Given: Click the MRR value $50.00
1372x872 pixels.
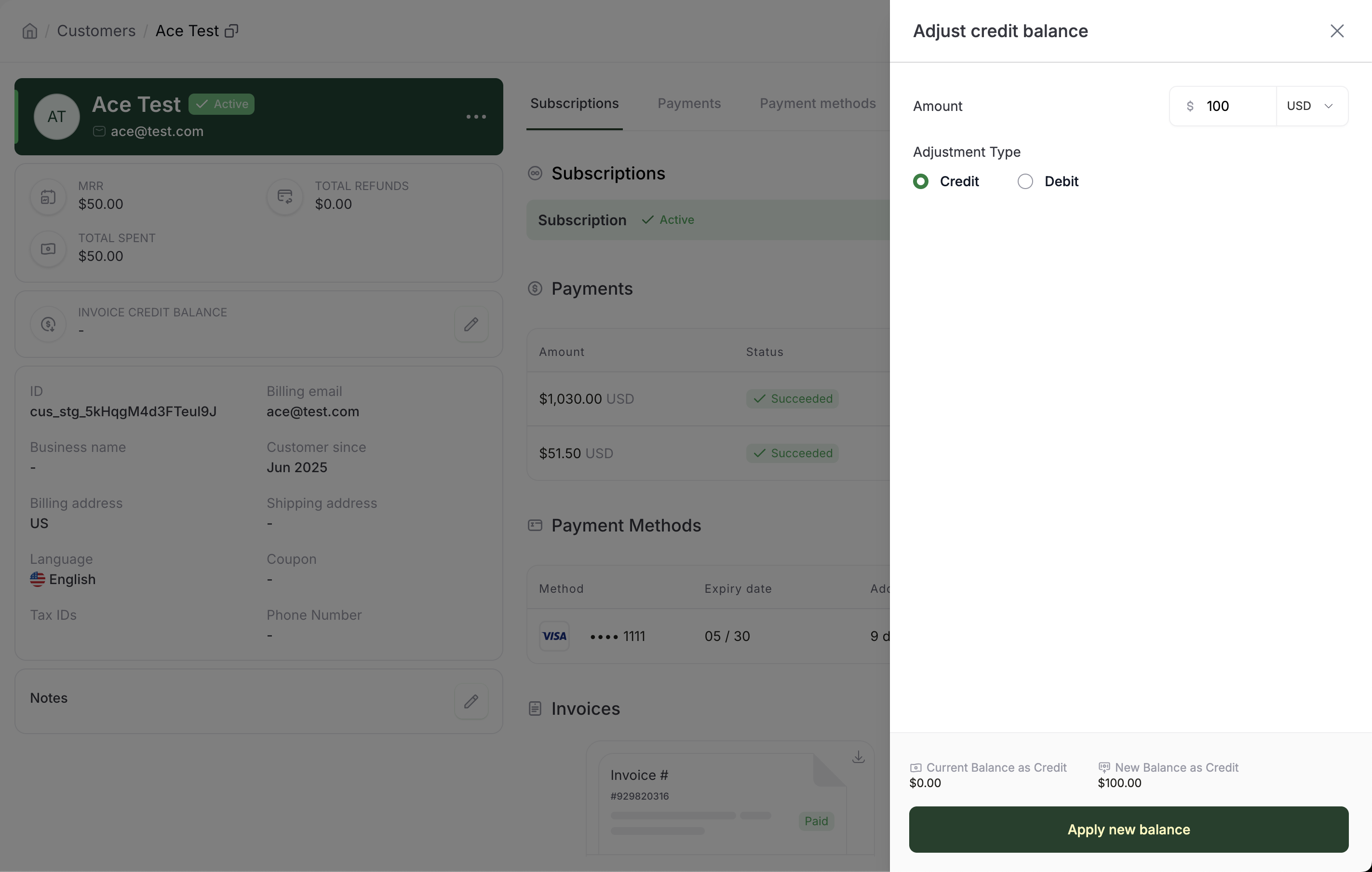Looking at the screenshot, I should pos(100,204).
